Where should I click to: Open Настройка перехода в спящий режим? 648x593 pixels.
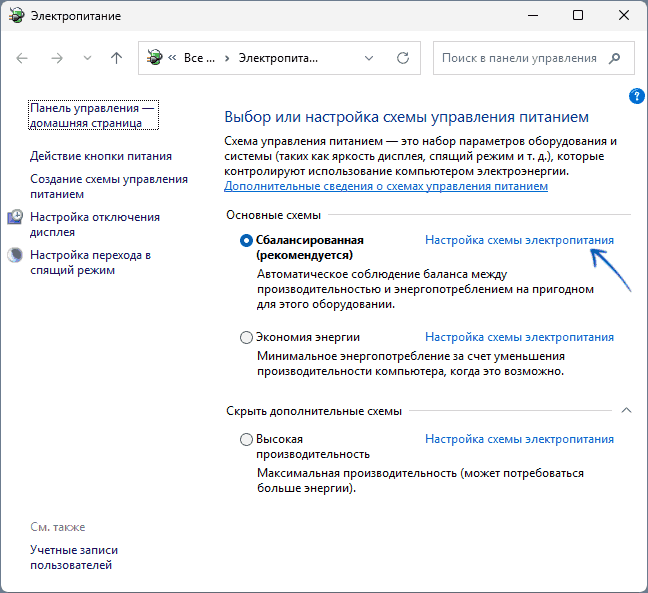point(90,262)
